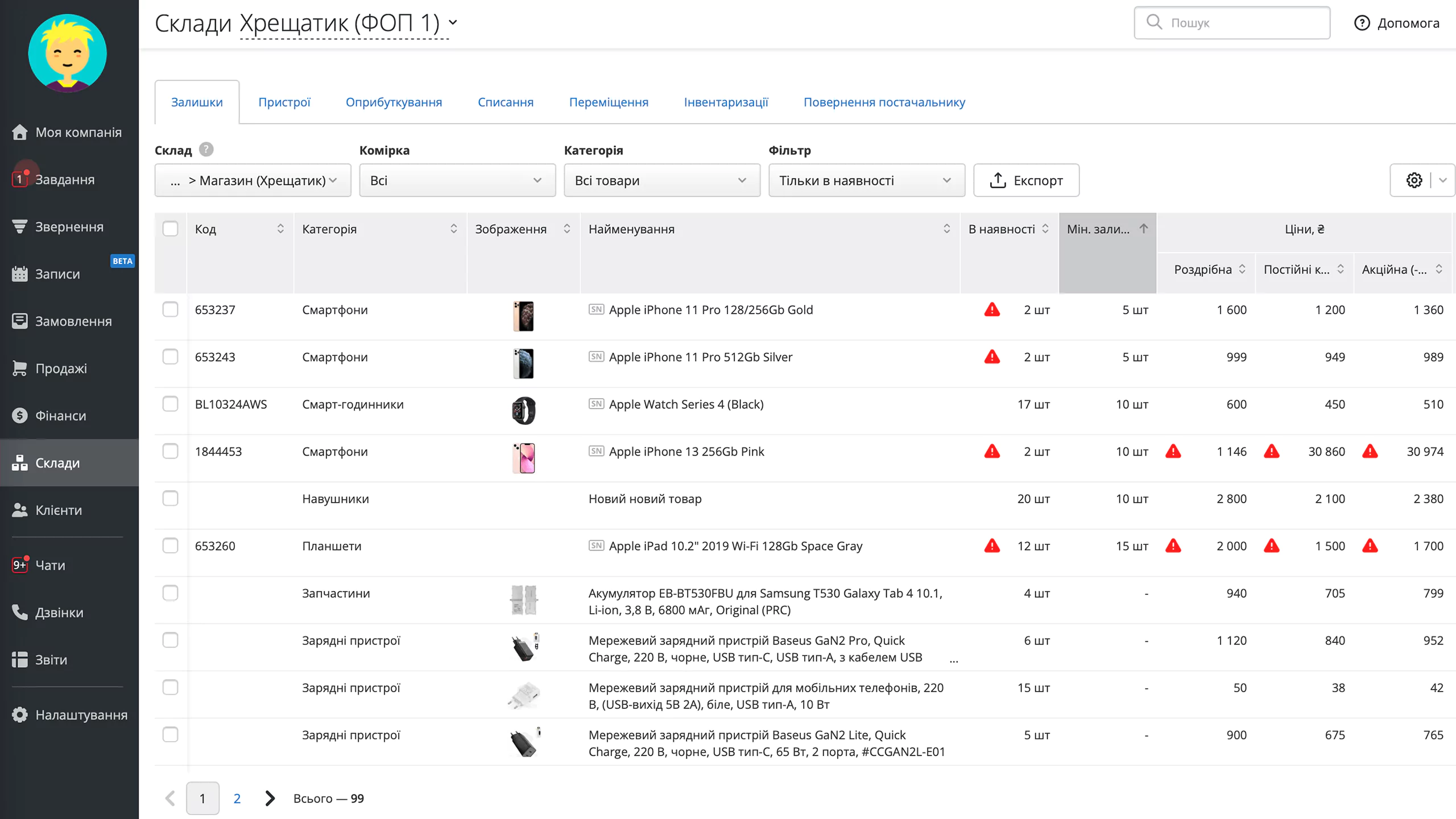Open the user avatar profile
The width and height of the screenshot is (1456, 819).
67,53
